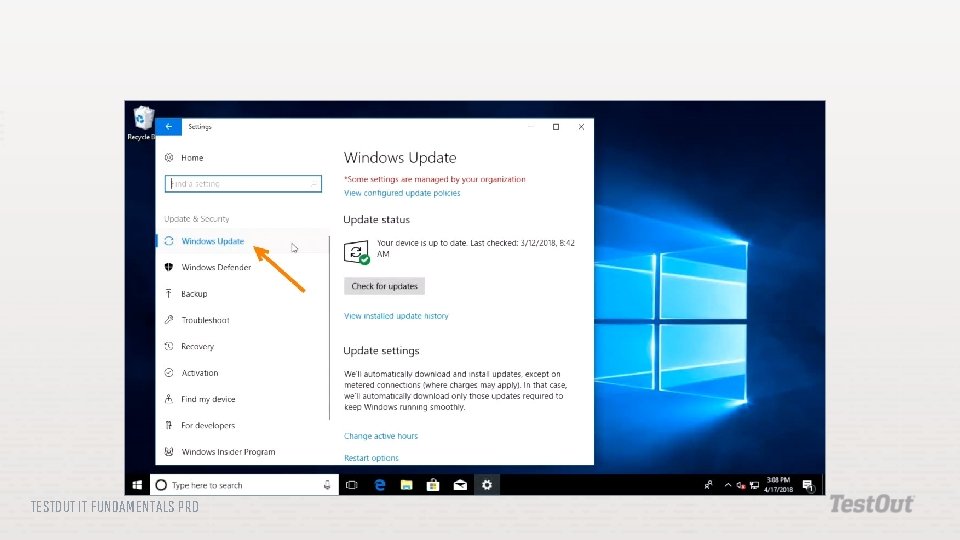
Task: Open View configured update policies link
Action: click(402, 193)
